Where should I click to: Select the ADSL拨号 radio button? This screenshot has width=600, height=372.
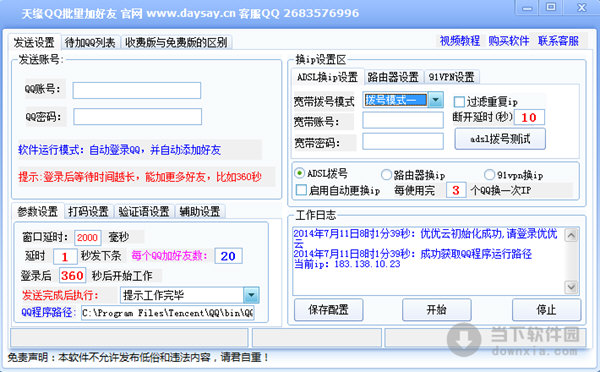coord(299,173)
